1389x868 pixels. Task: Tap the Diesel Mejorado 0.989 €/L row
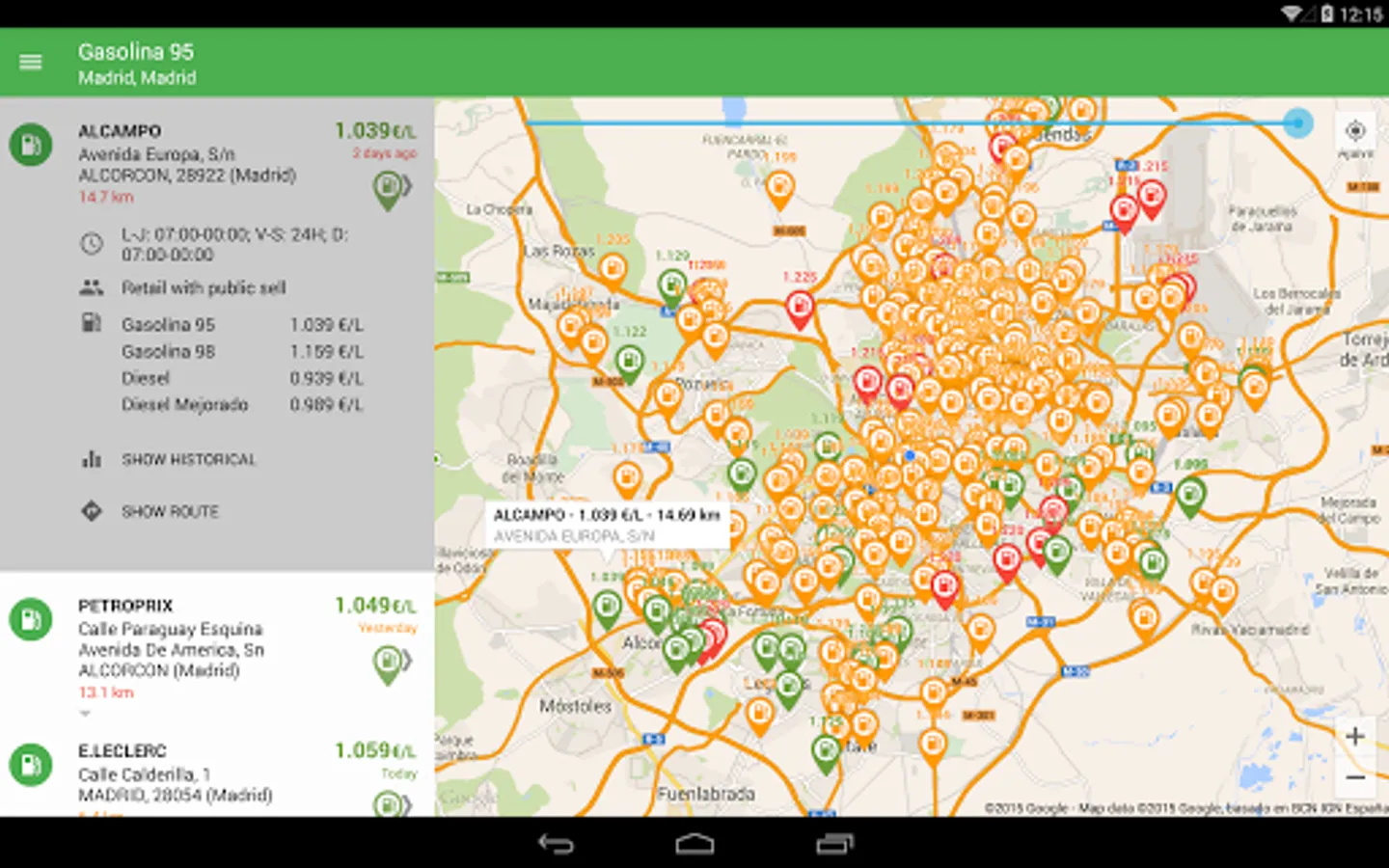coord(242,405)
